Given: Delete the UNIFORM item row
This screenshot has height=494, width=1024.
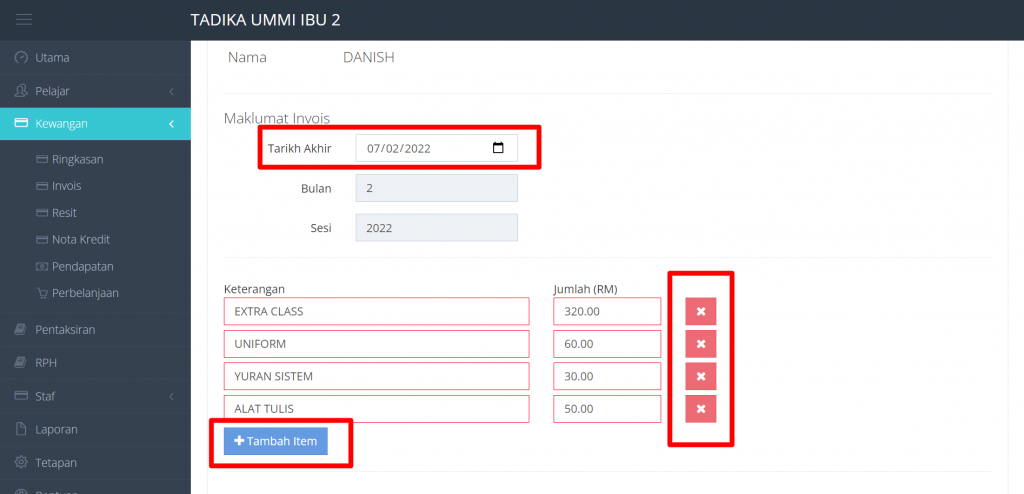Looking at the screenshot, I should tap(700, 344).
